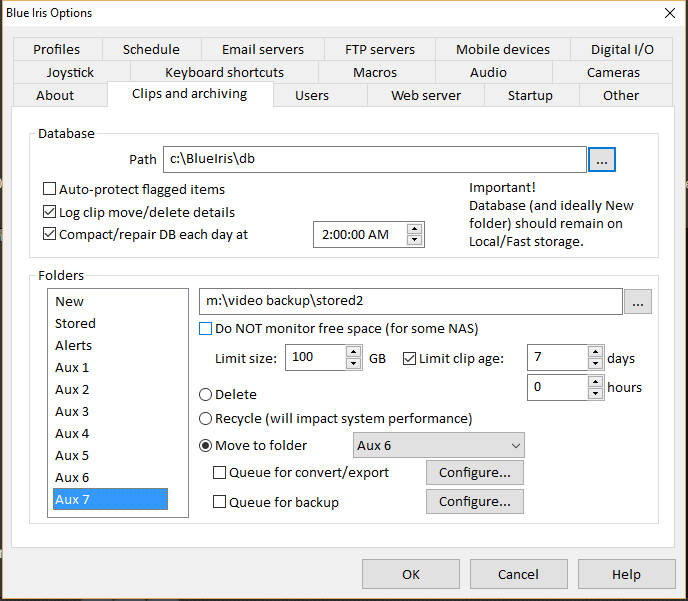
Task: Decrease the compact/repair time with down arrow
Action: click(414, 240)
